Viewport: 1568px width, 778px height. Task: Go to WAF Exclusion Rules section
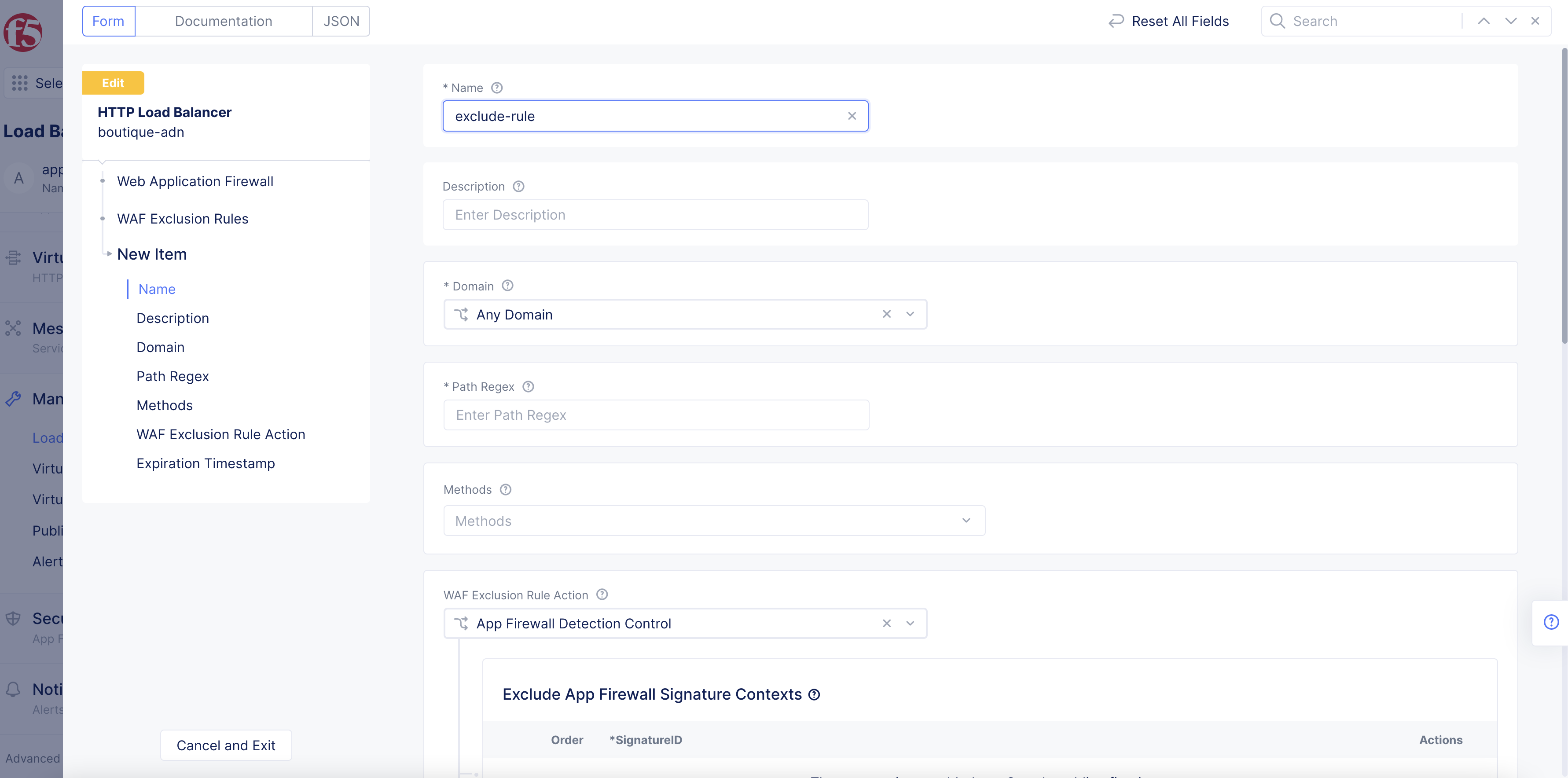pos(183,219)
